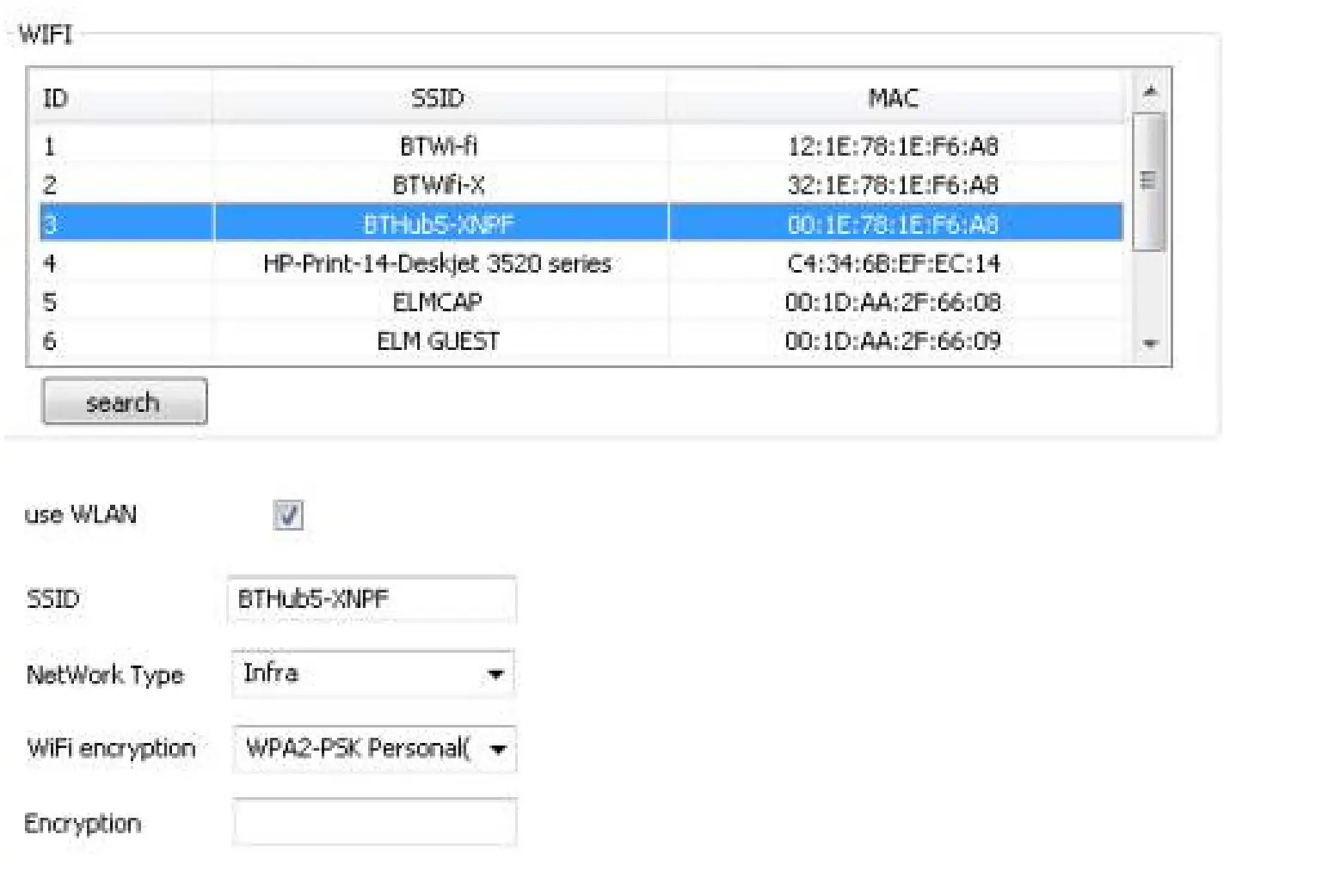The height and width of the screenshot is (896, 1322).
Task: Click the MAC column header
Action: tap(893, 98)
